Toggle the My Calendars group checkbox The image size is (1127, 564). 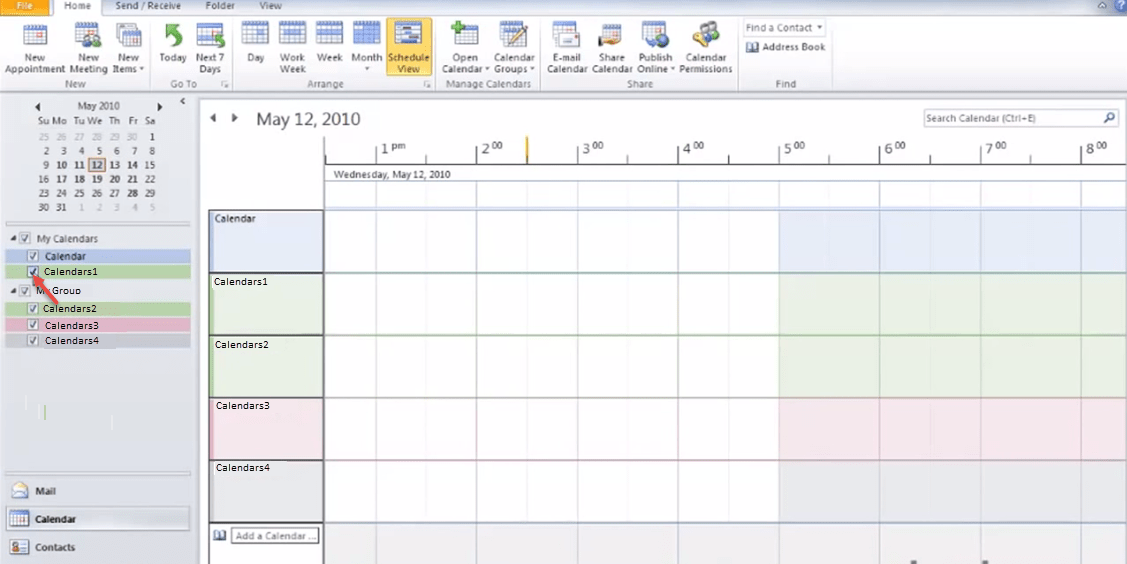tap(25, 238)
